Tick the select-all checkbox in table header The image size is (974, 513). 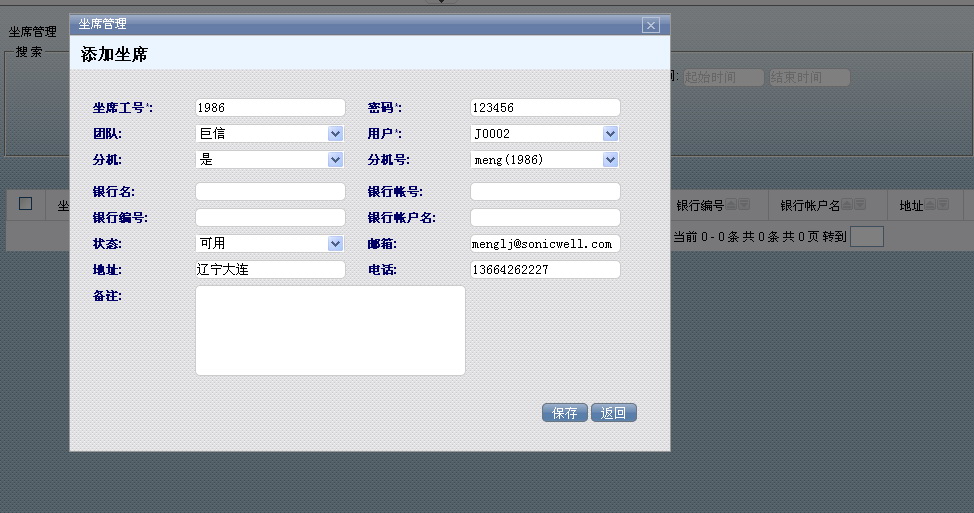point(26,204)
